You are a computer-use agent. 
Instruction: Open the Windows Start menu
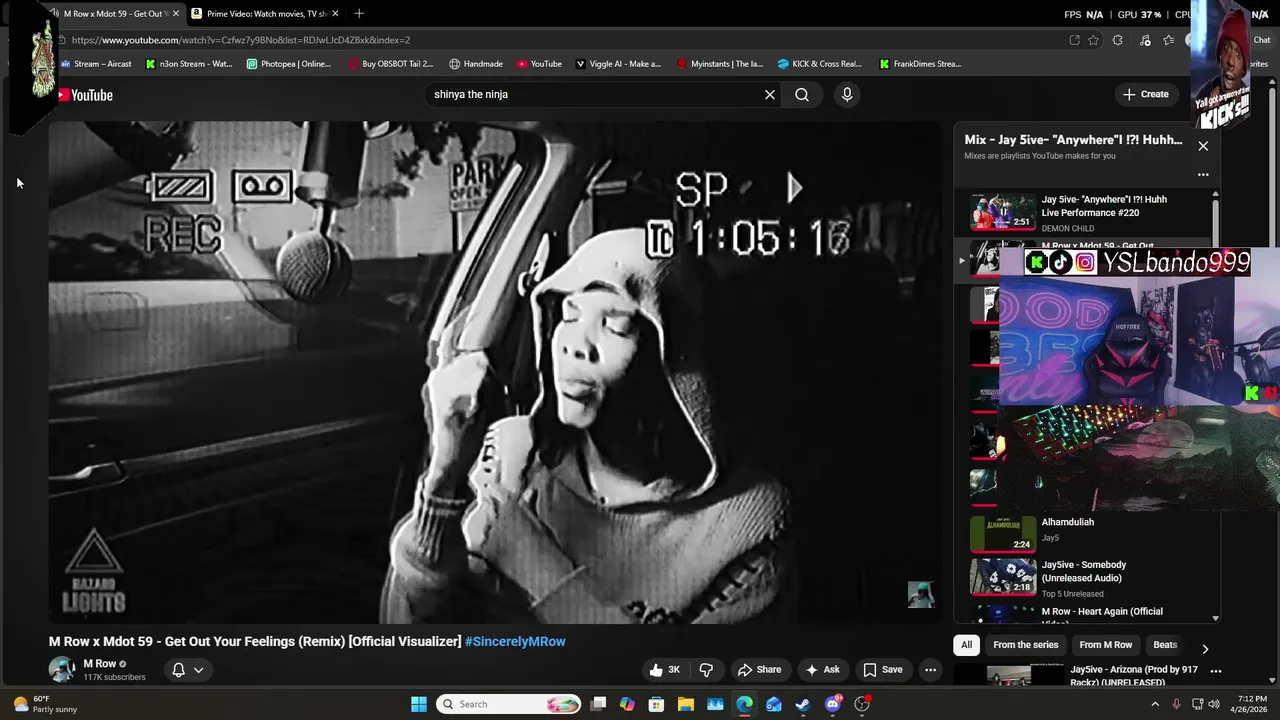(419, 704)
